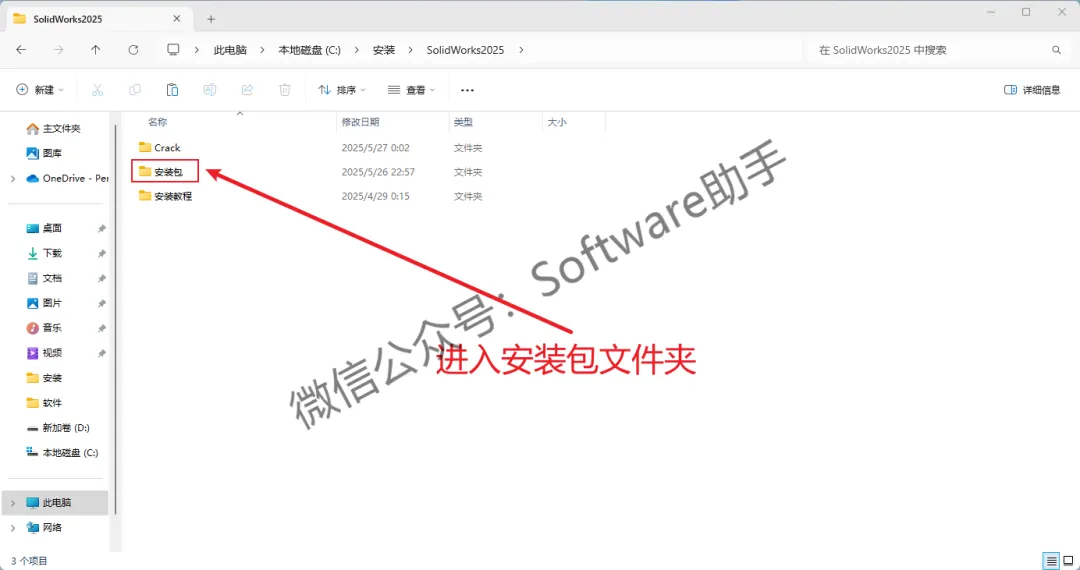Click the forward navigation arrow
Image resolution: width=1080 pixels, height=570 pixels.
tap(59, 50)
